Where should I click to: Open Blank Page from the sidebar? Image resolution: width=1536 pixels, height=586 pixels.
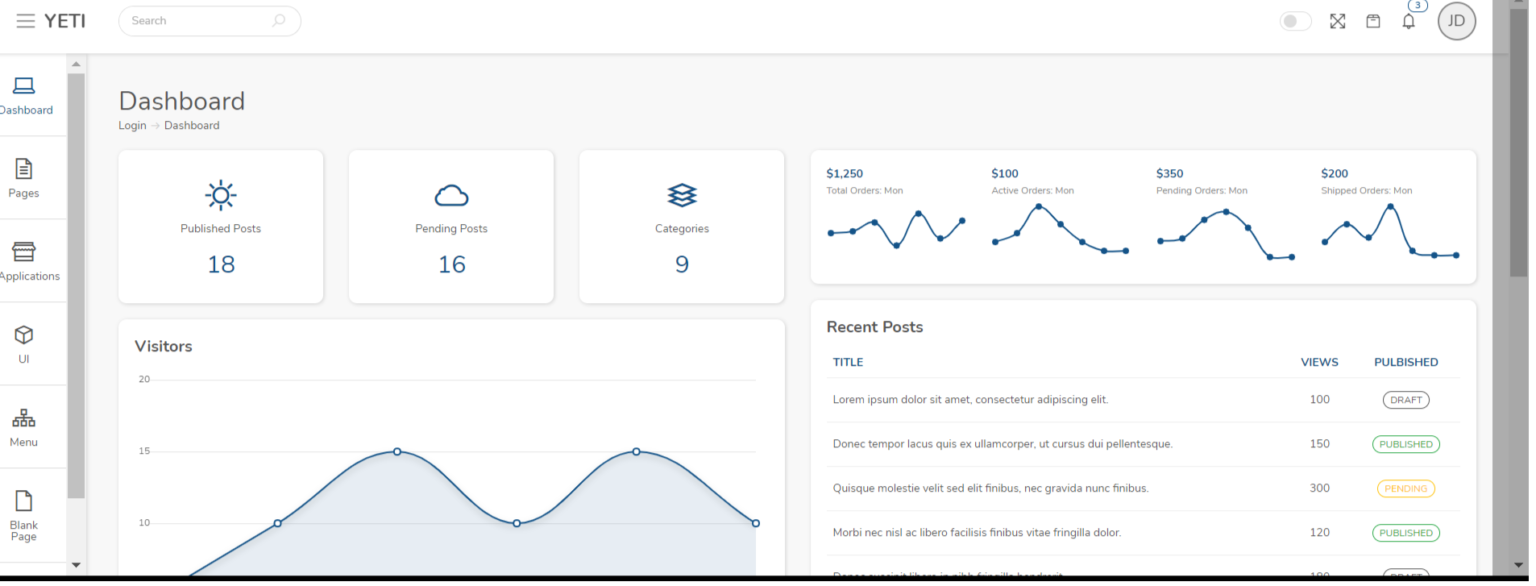pyautogui.click(x=23, y=510)
